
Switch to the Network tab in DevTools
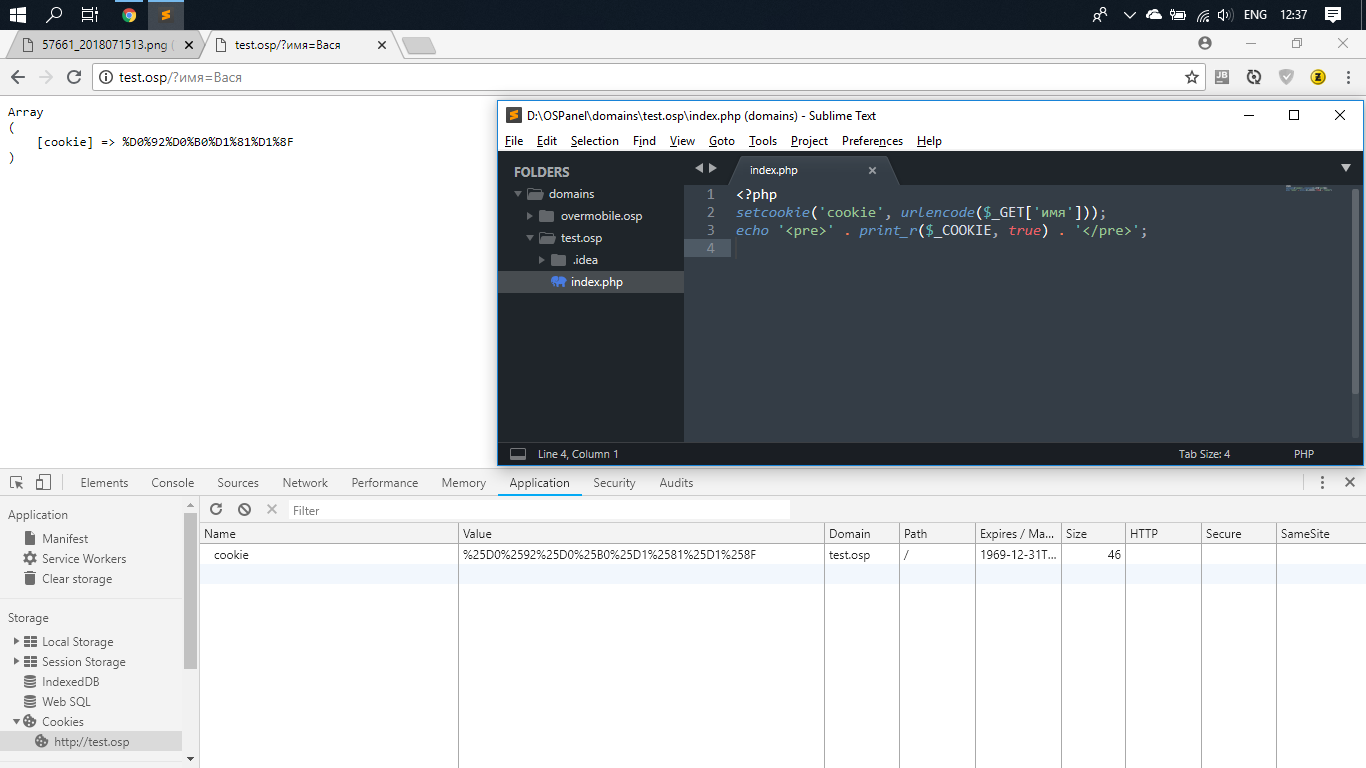[305, 482]
